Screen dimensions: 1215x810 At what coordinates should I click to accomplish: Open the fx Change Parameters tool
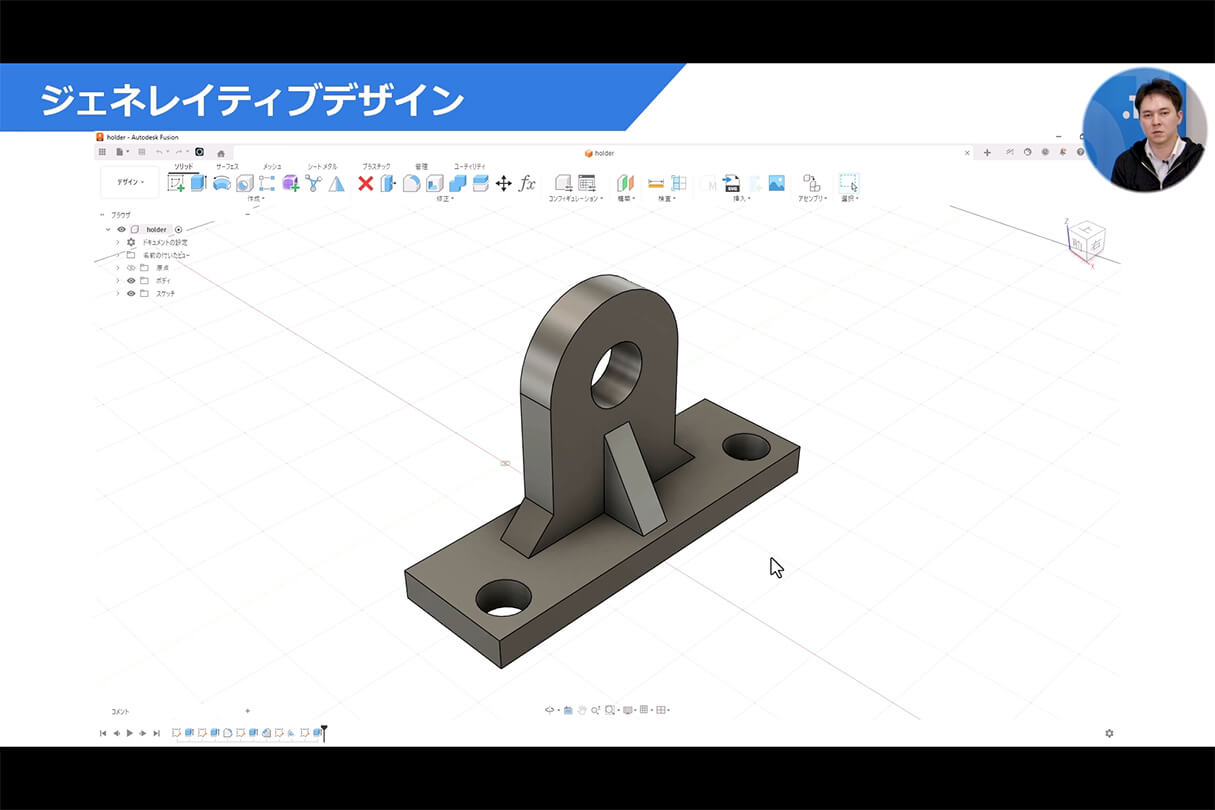[528, 183]
